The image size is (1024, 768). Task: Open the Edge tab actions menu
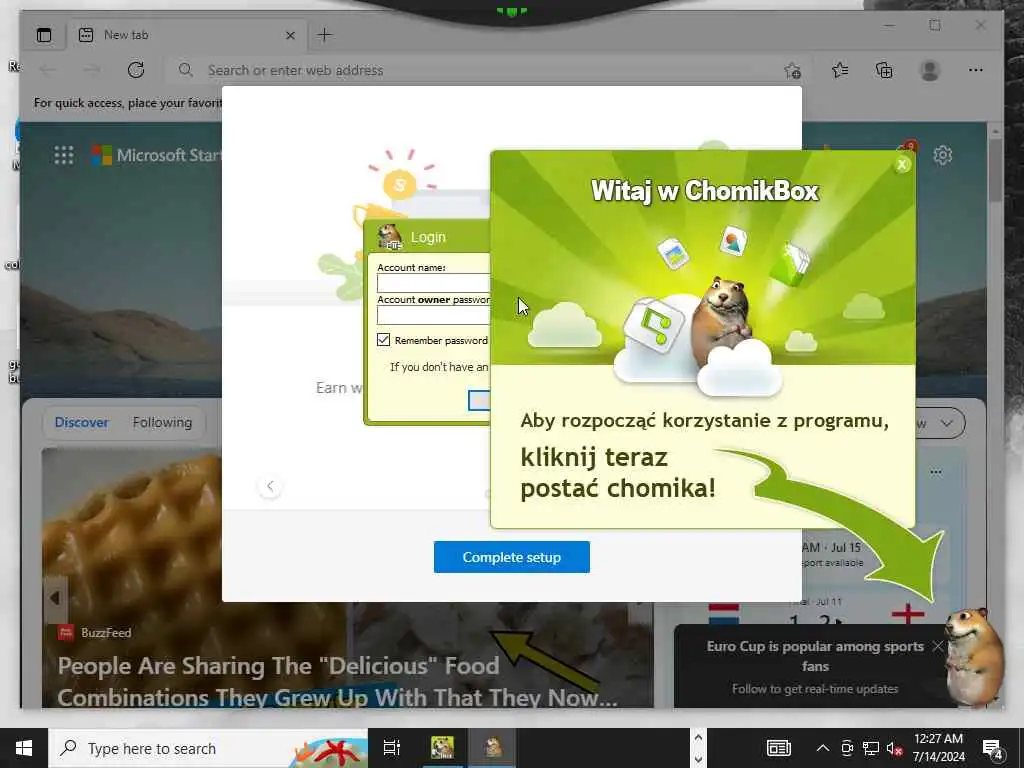point(44,35)
